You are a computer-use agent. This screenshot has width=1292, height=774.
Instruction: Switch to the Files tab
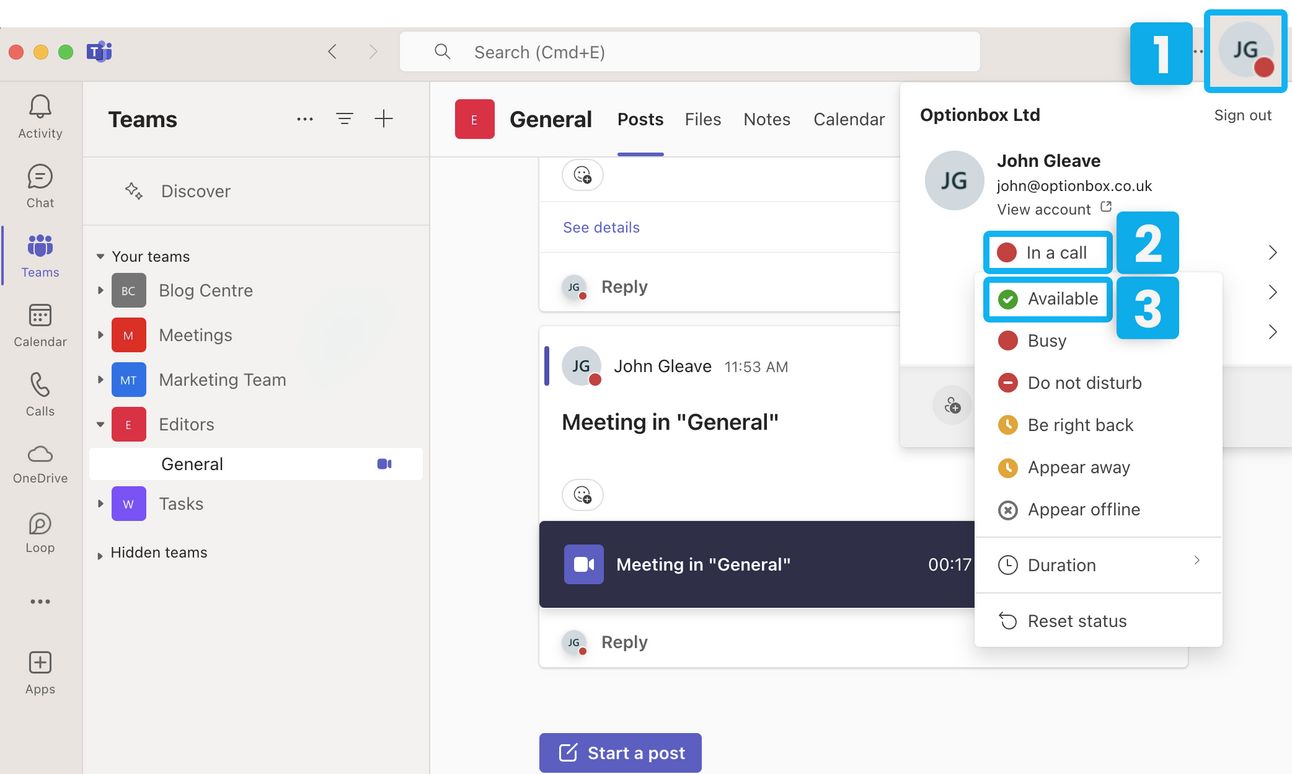tap(703, 119)
